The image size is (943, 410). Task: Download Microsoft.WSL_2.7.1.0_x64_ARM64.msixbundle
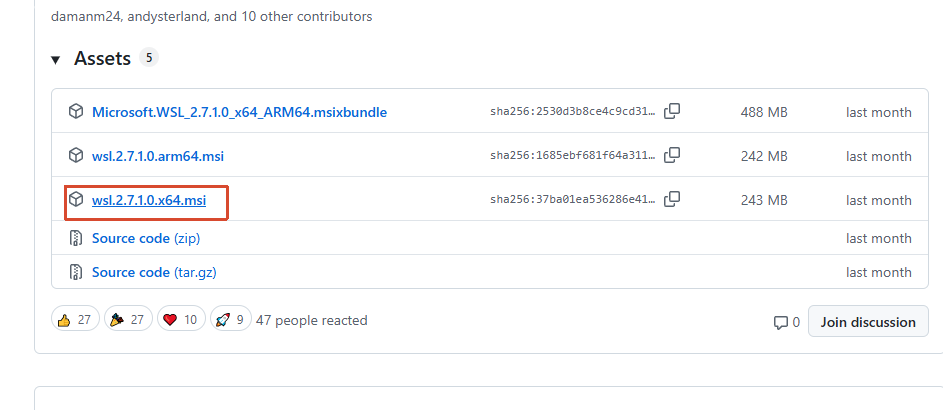coord(239,112)
